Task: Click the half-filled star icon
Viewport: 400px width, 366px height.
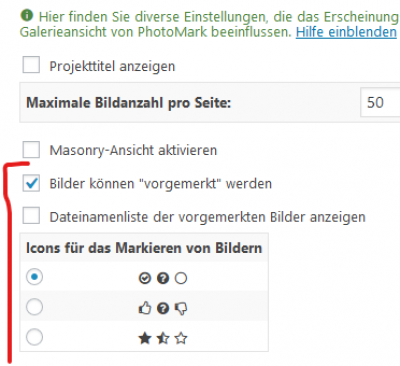Action: click(163, 339)
